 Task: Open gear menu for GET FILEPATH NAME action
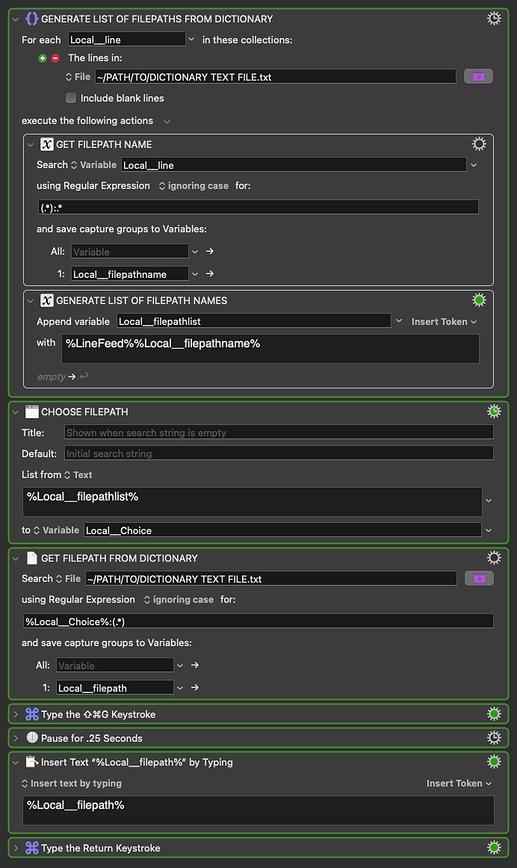coord(479,144)
